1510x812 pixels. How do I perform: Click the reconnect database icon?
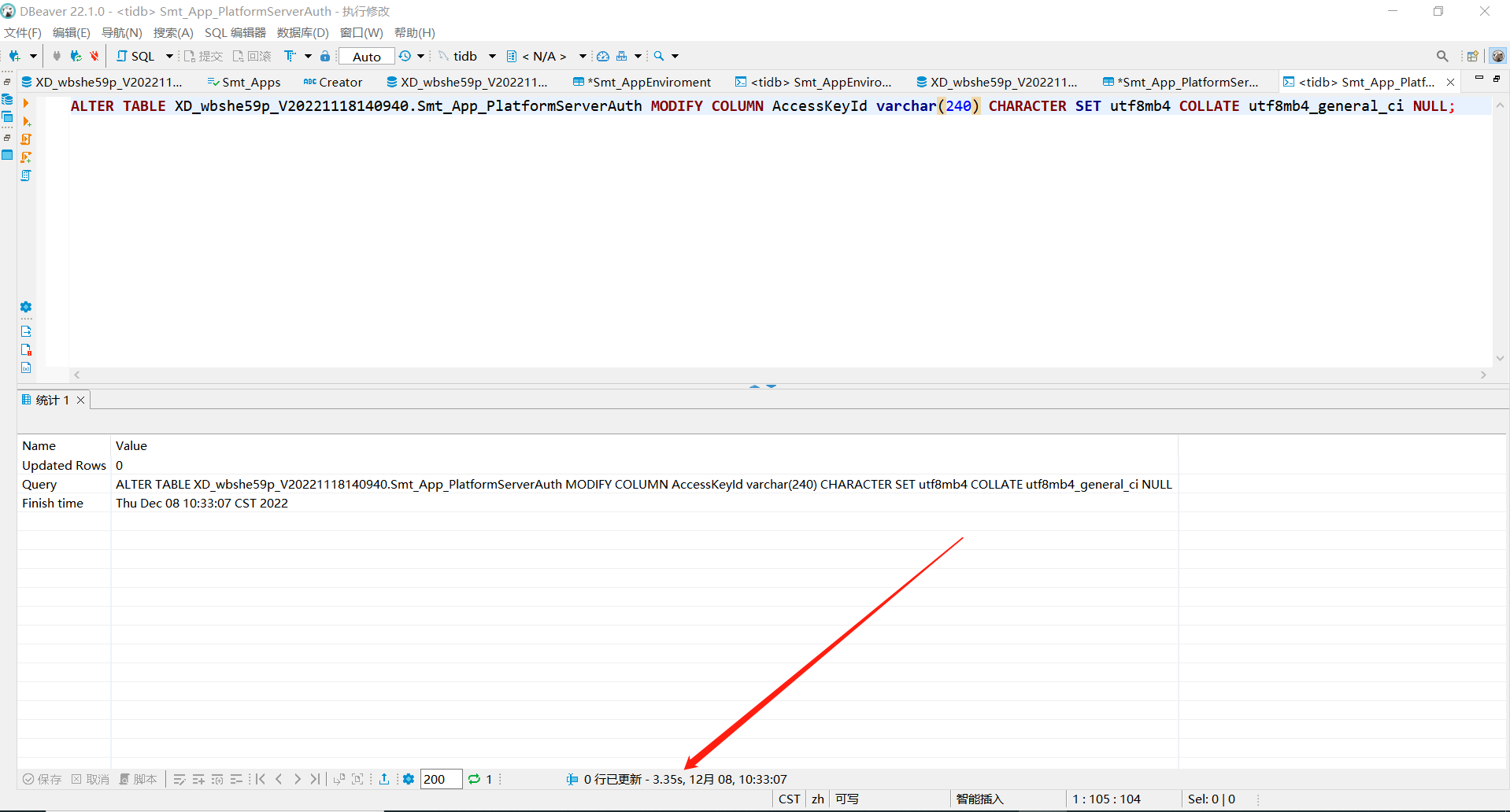76,56
